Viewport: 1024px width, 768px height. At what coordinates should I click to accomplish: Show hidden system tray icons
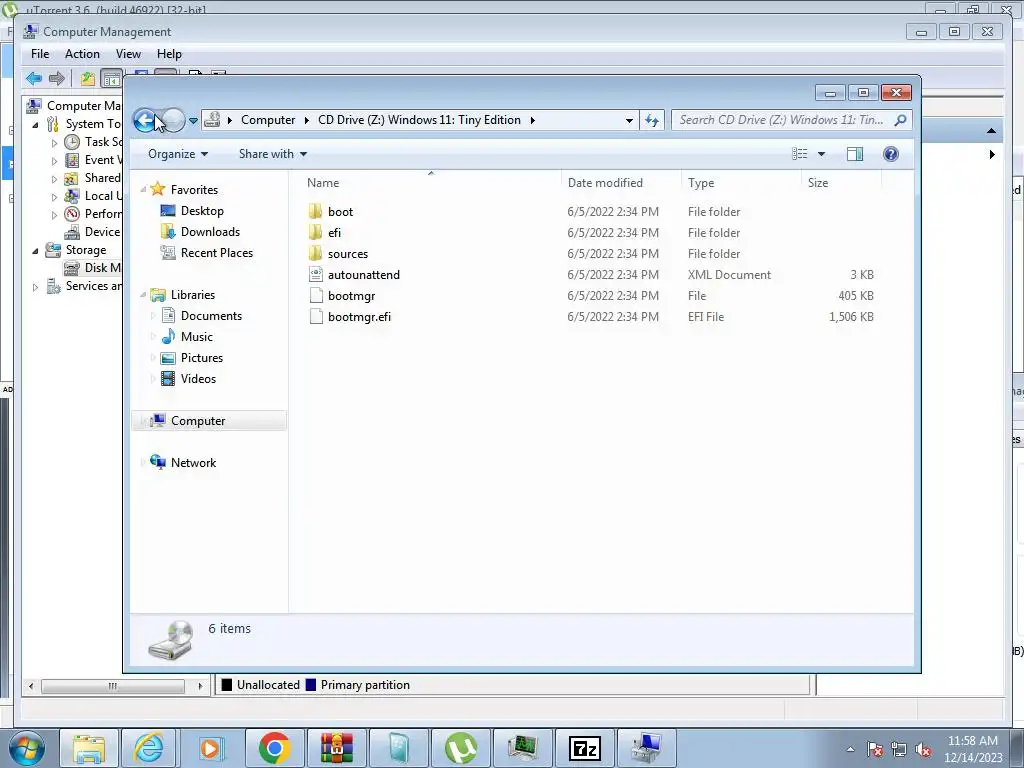click(850, 750)
